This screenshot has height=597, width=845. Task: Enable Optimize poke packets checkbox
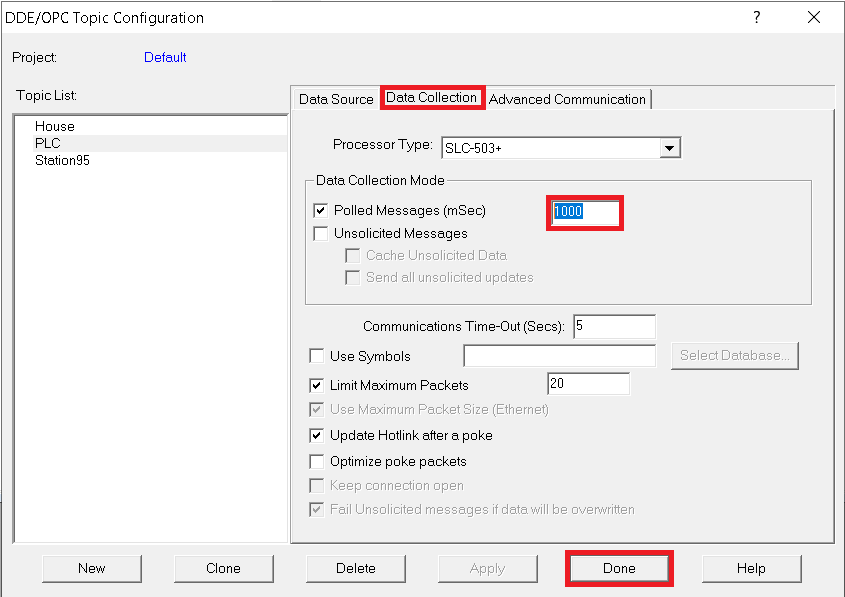tap(316, 462)
